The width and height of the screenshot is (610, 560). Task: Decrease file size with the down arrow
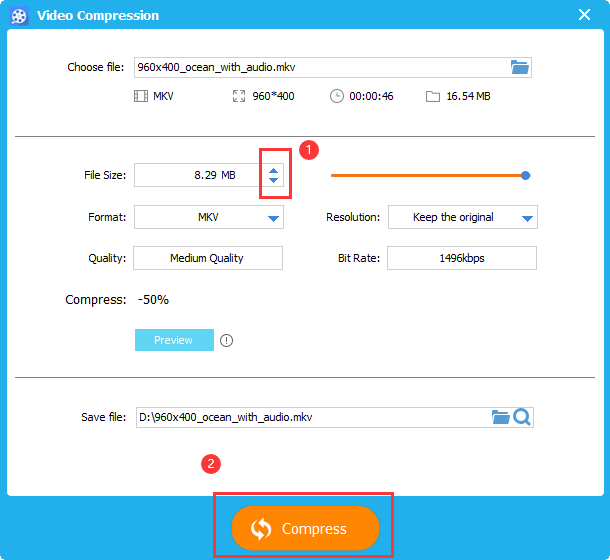274,181
